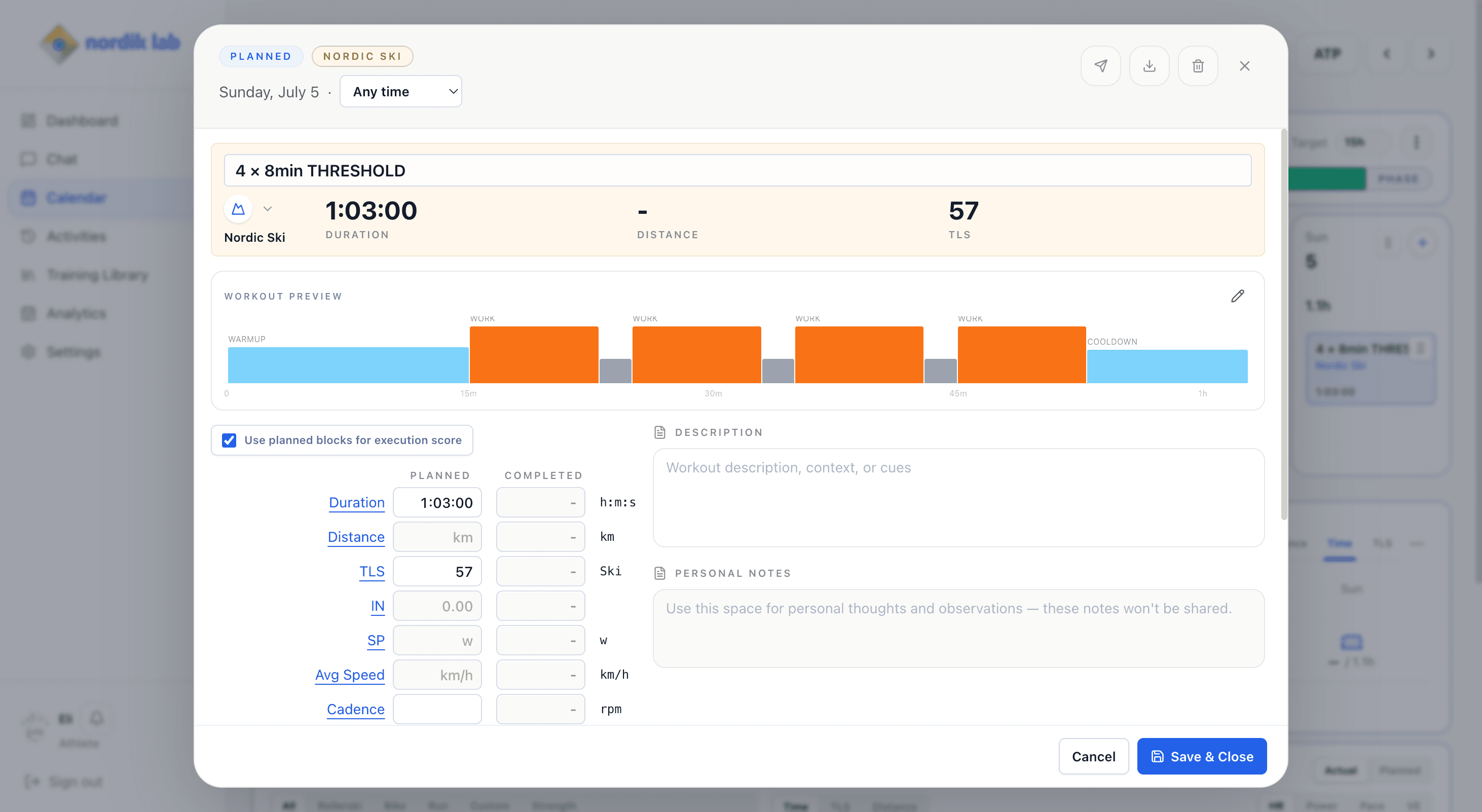Click the trash delete workout icon
The width and height of the screenshot is (1482, 812).
click(x=1198, y=65)
